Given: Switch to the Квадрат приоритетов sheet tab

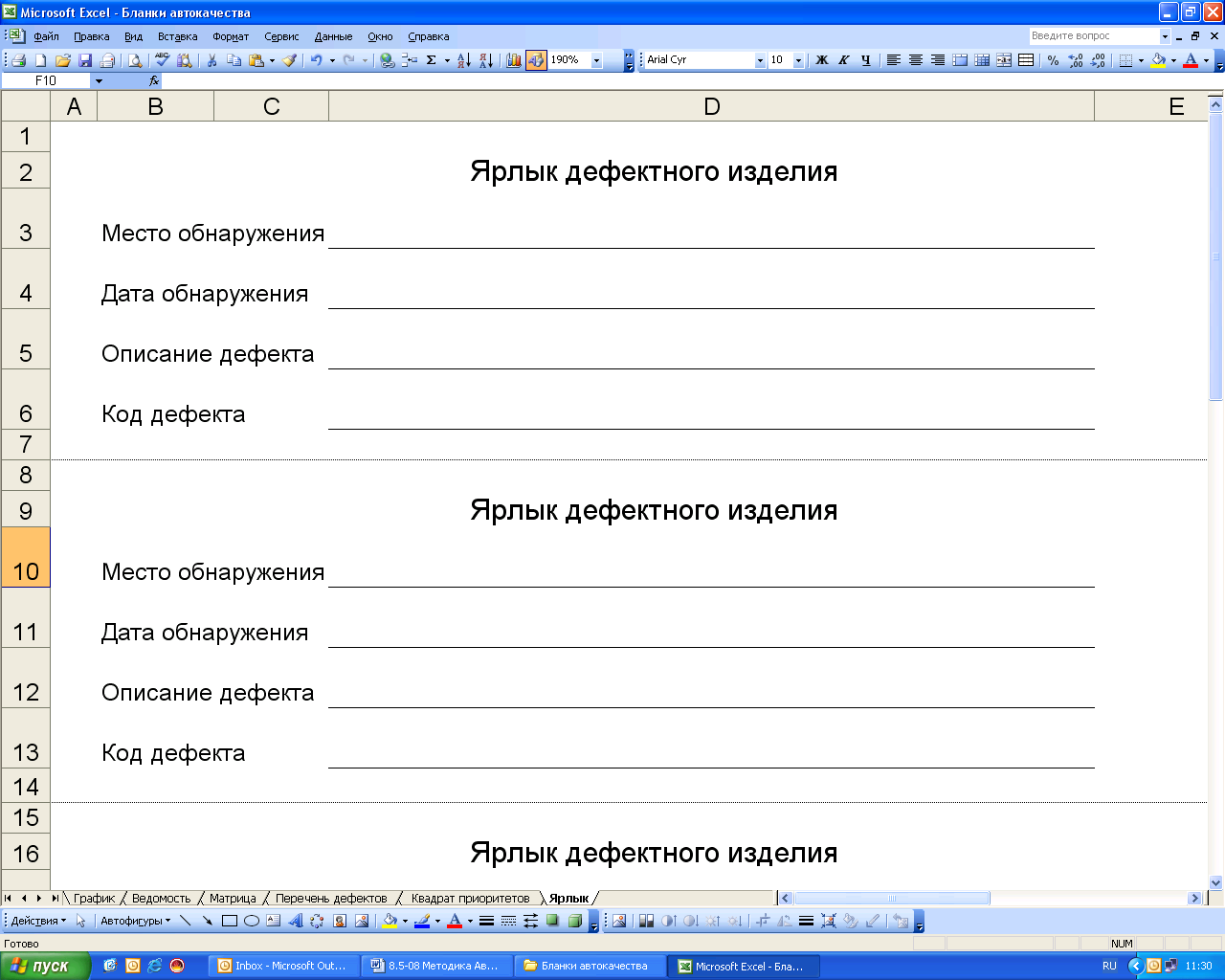Looking at the screenshot, I should (x=470, y=898).
